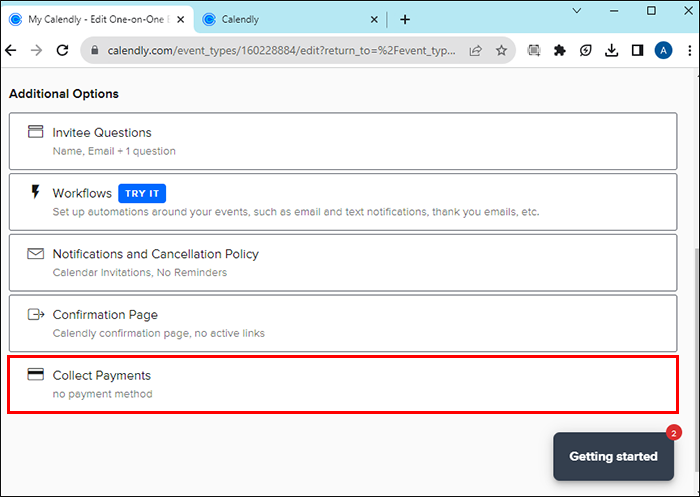The image size is (700, 497).
Task: Bookmark page with the star icon
Action: point(501,50)
